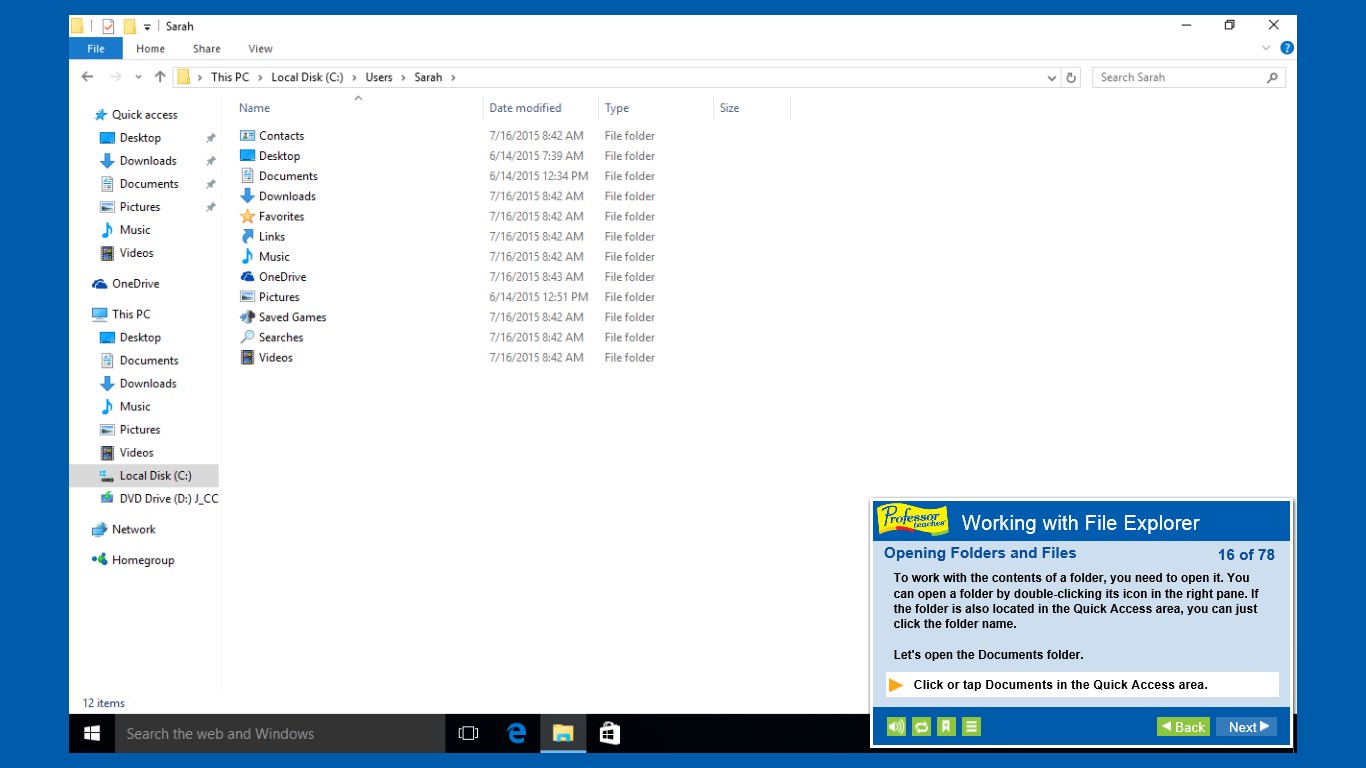The image size is (1366, 768).
Task: Click the Search Sarah input box
Action: coord(1178,77)
